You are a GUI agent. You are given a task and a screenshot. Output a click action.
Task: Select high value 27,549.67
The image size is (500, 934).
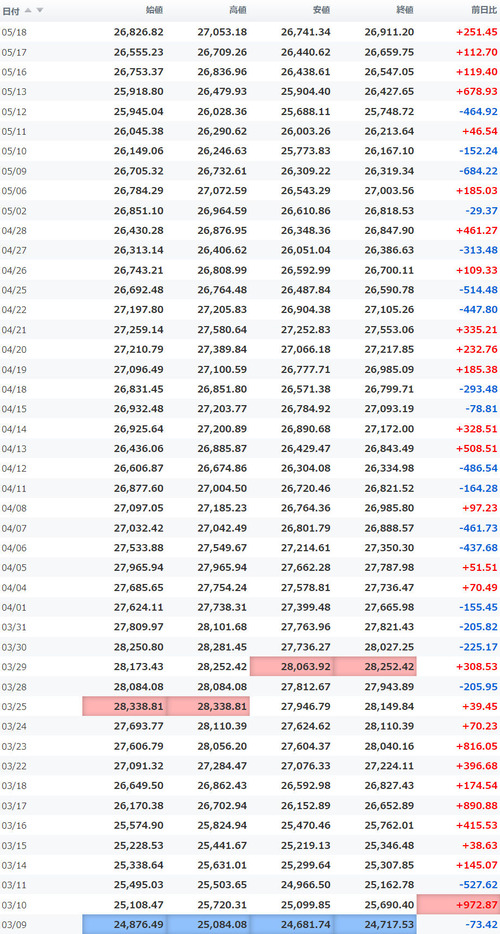click(x=222, y=548)
